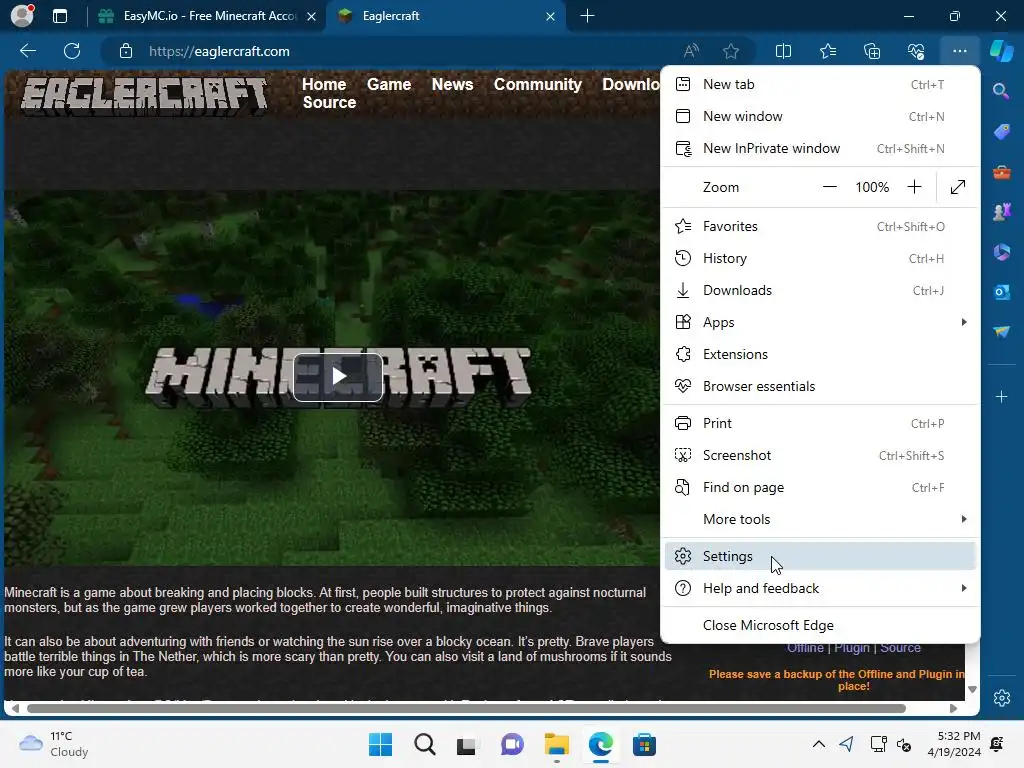This screenshot has height=768, width=1024.
Task: Click the Community nav link
Action: coord(537,84)
